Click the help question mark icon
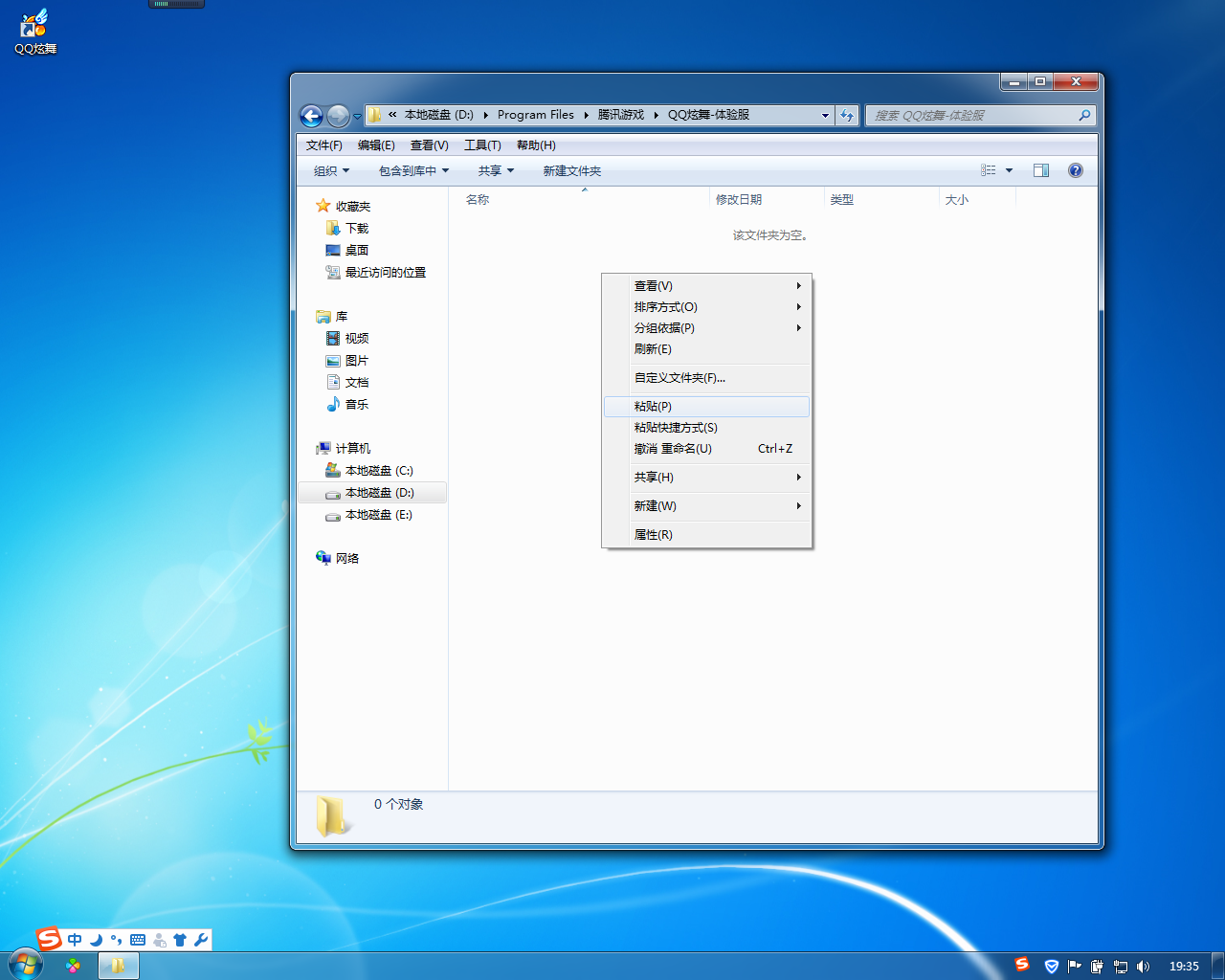The height and width of the screenshot is (980, 1225). (x=1076, y=170)
